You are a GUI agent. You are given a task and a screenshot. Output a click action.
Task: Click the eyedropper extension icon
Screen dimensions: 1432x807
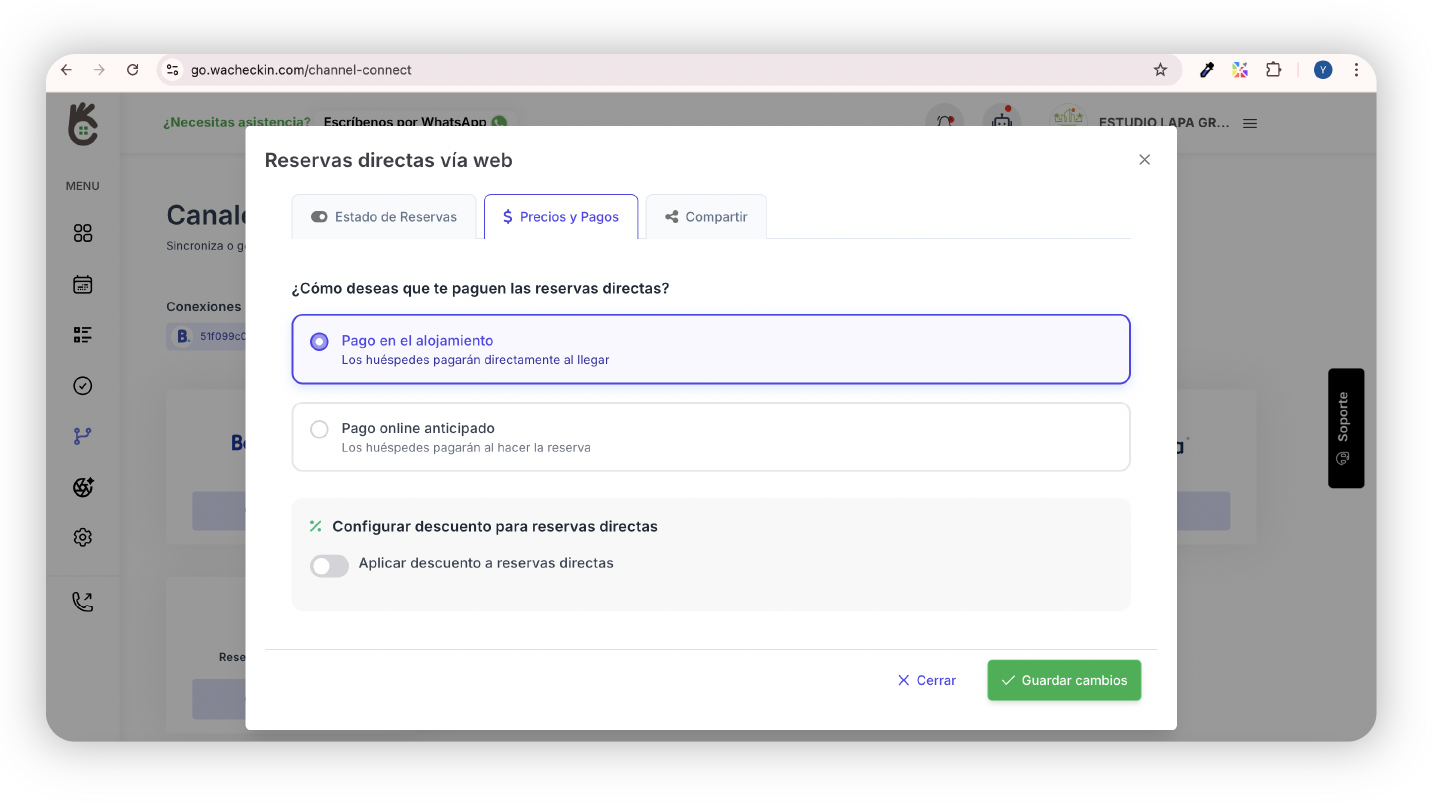(1207, 70)
